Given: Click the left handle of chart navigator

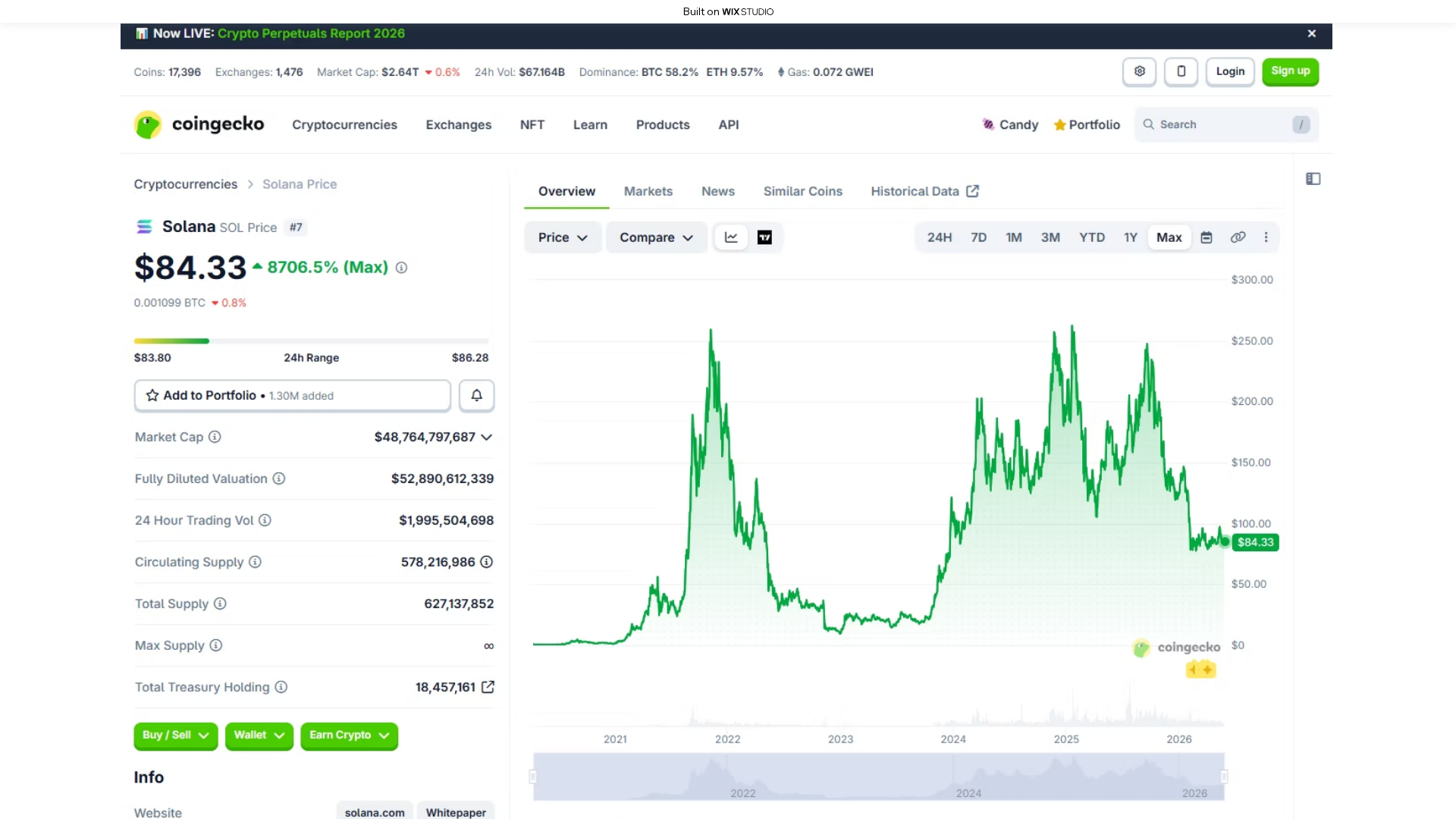Looking at the screenshot, I should click(533, 777).
